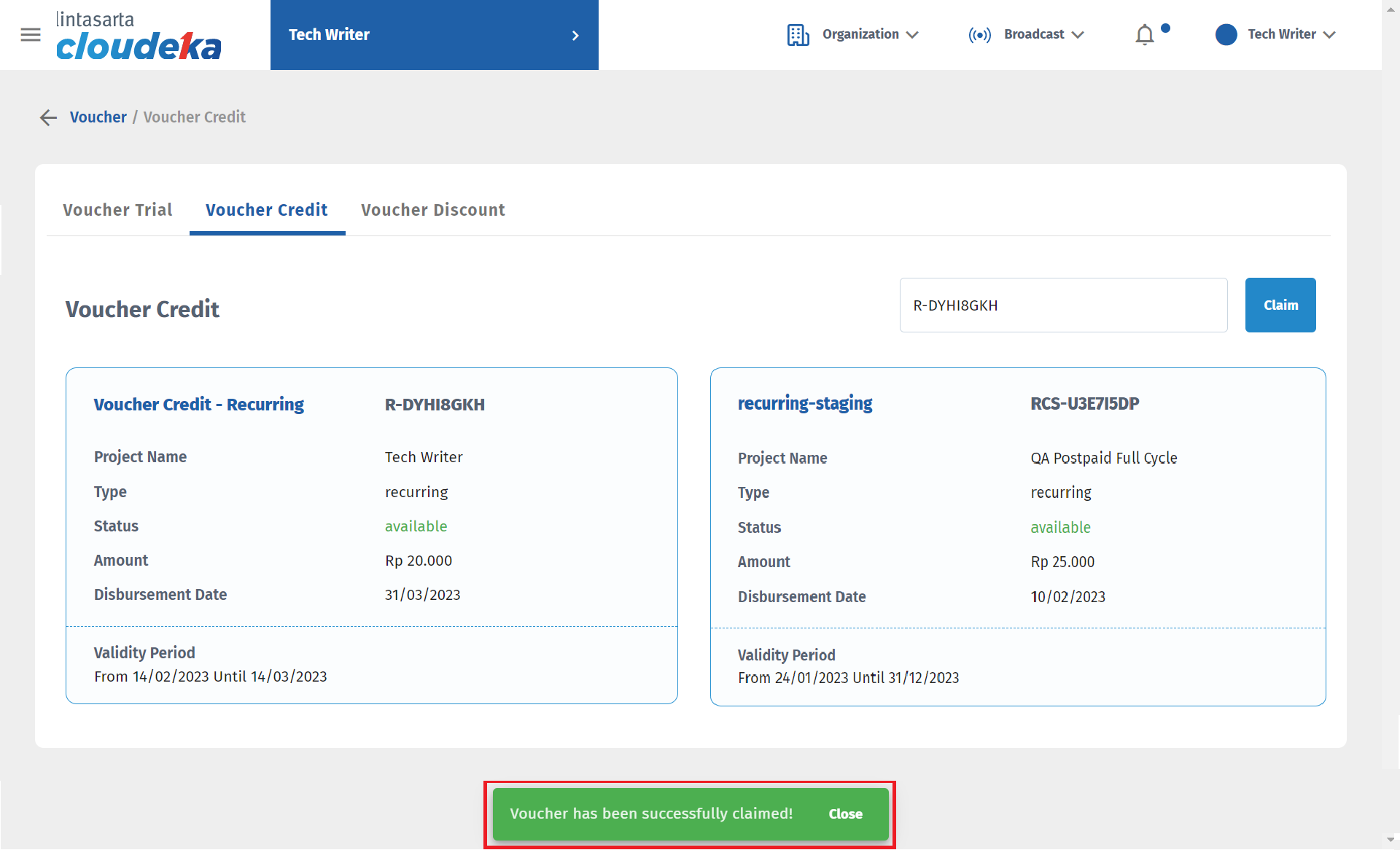
Task: Open the hamburger sidebar menu
Action: click(31, 35)
